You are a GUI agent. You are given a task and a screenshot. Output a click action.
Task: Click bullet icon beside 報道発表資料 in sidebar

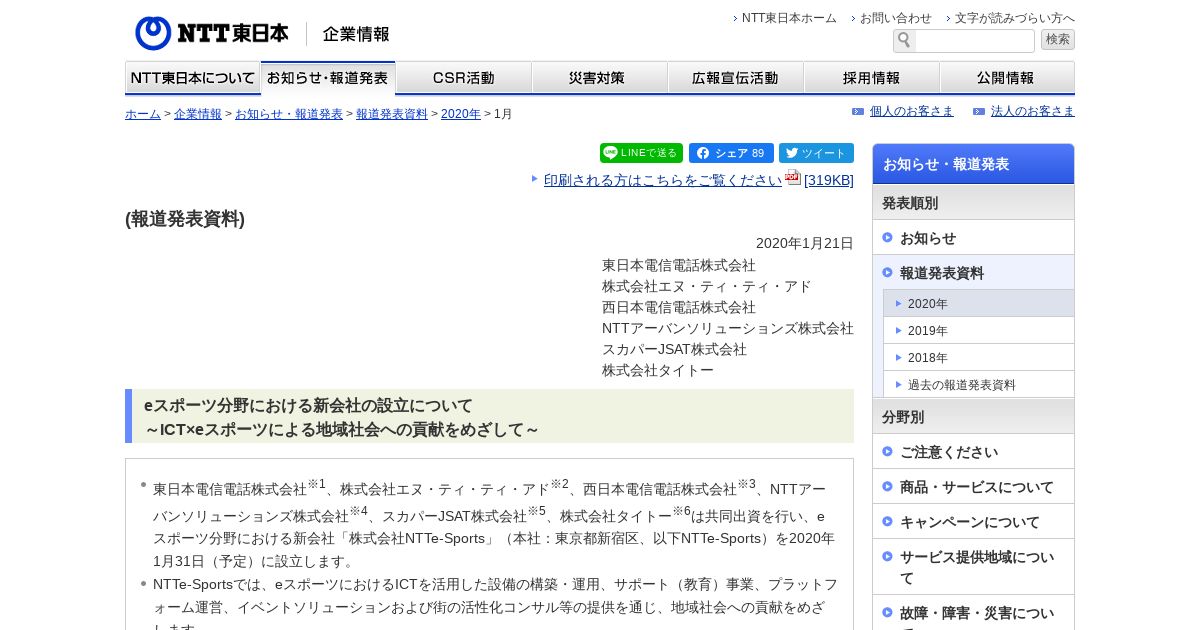pyautogui.click(x=887, y=272)
